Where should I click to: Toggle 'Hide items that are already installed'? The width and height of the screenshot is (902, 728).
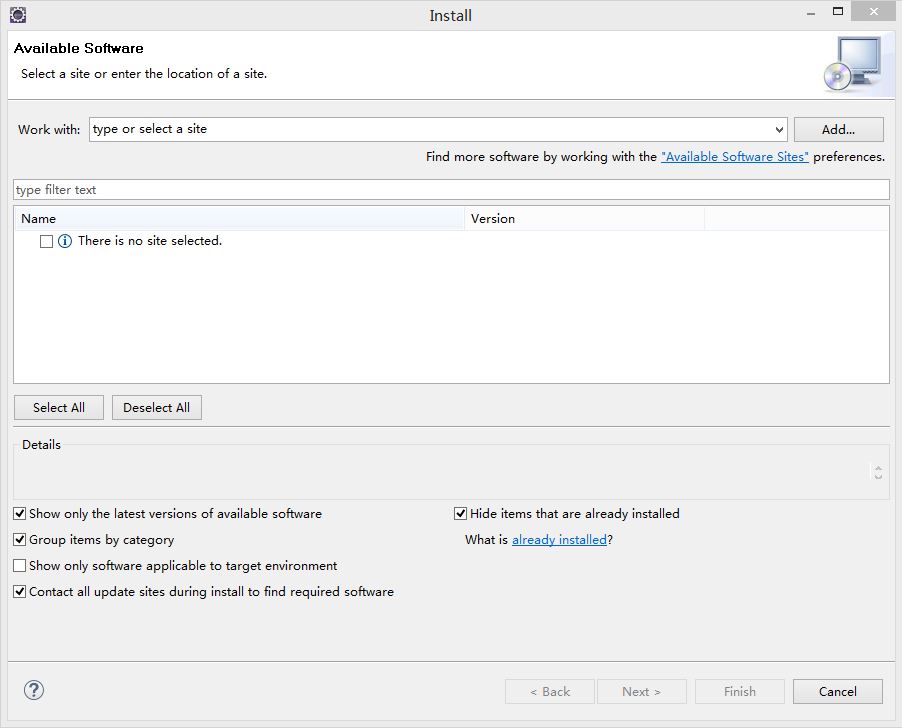coord(461,514)
